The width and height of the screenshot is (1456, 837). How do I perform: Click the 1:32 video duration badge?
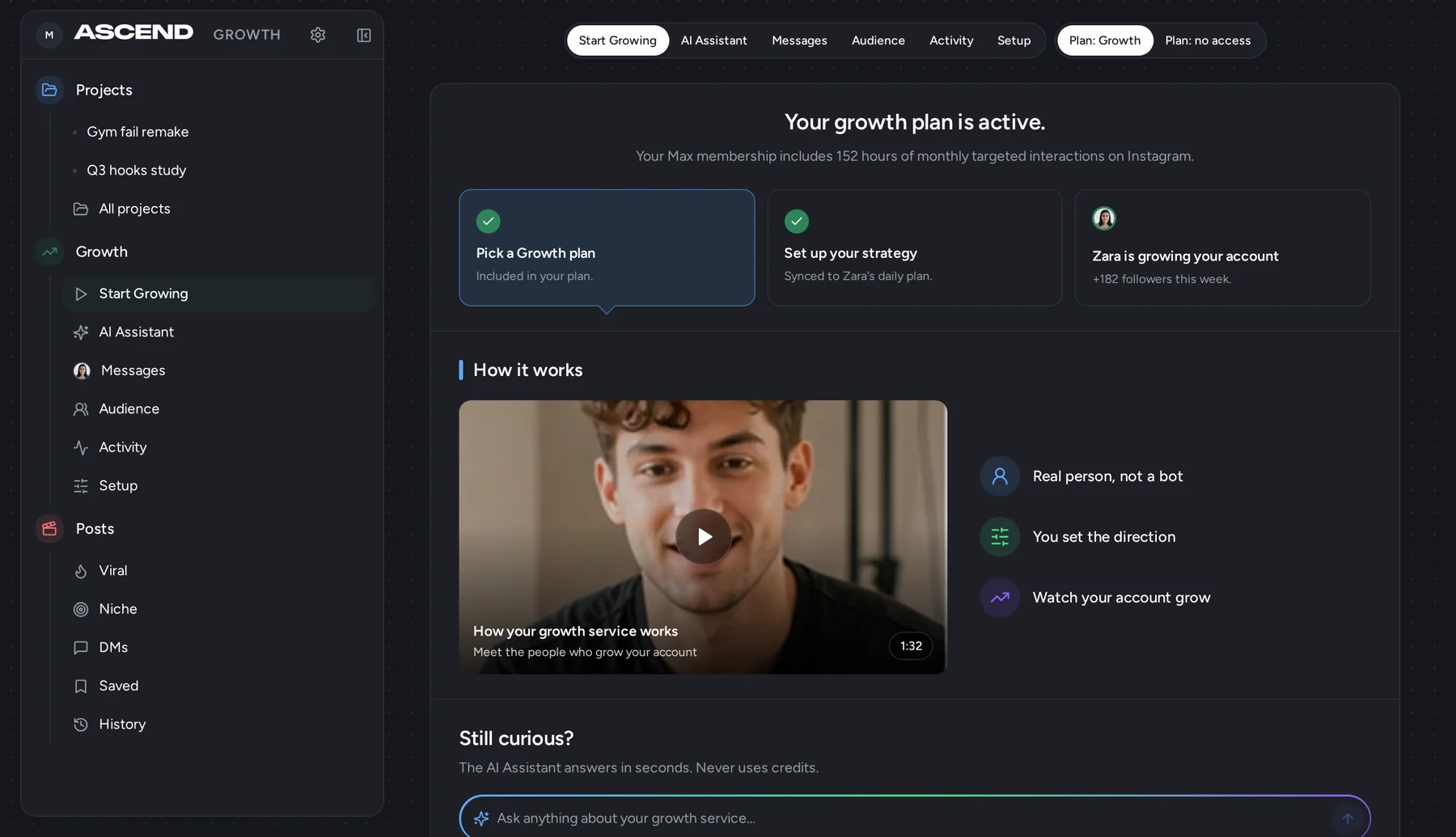(x=911, y=646)
